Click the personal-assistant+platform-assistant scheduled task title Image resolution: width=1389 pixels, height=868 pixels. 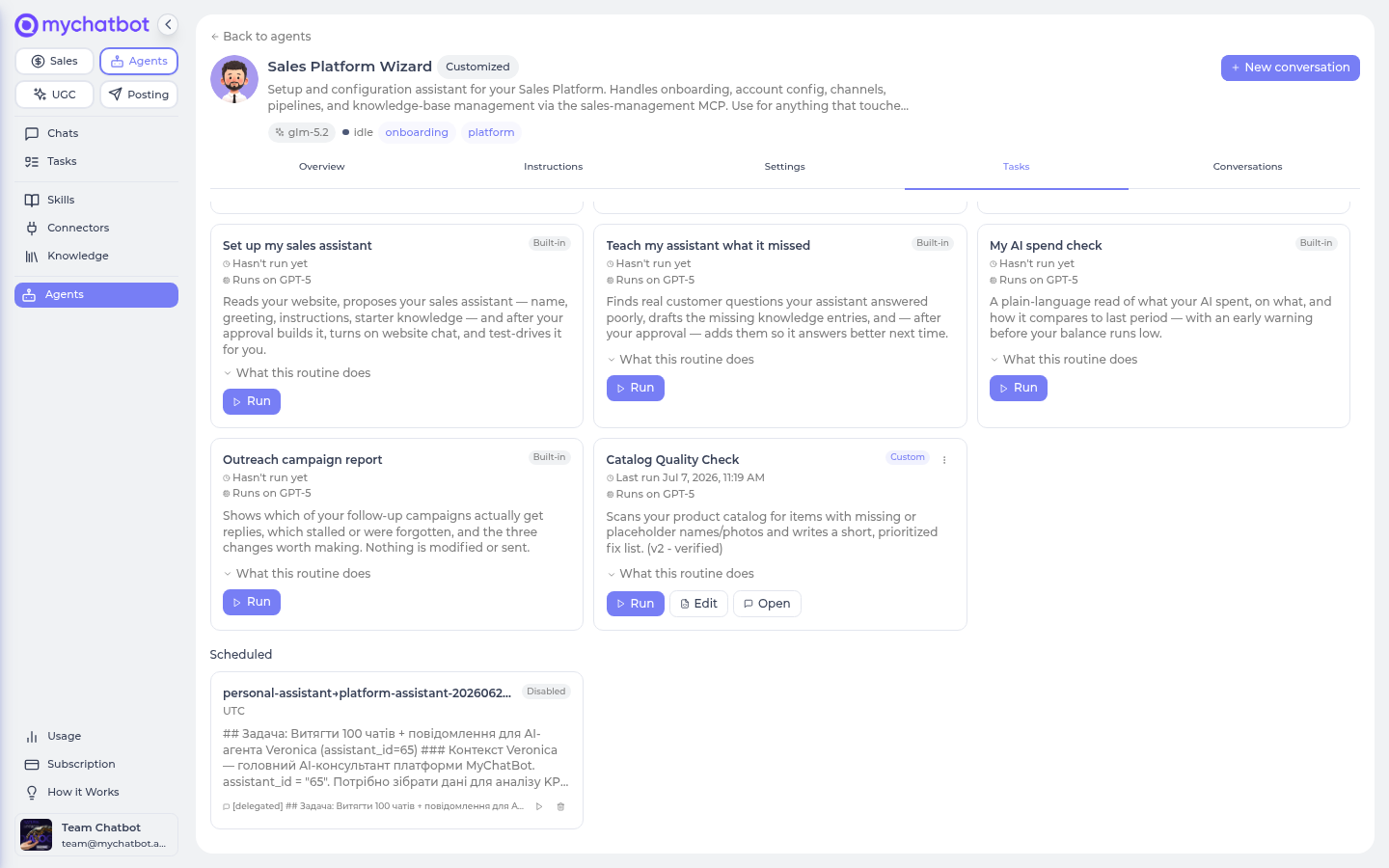point(367,693)
